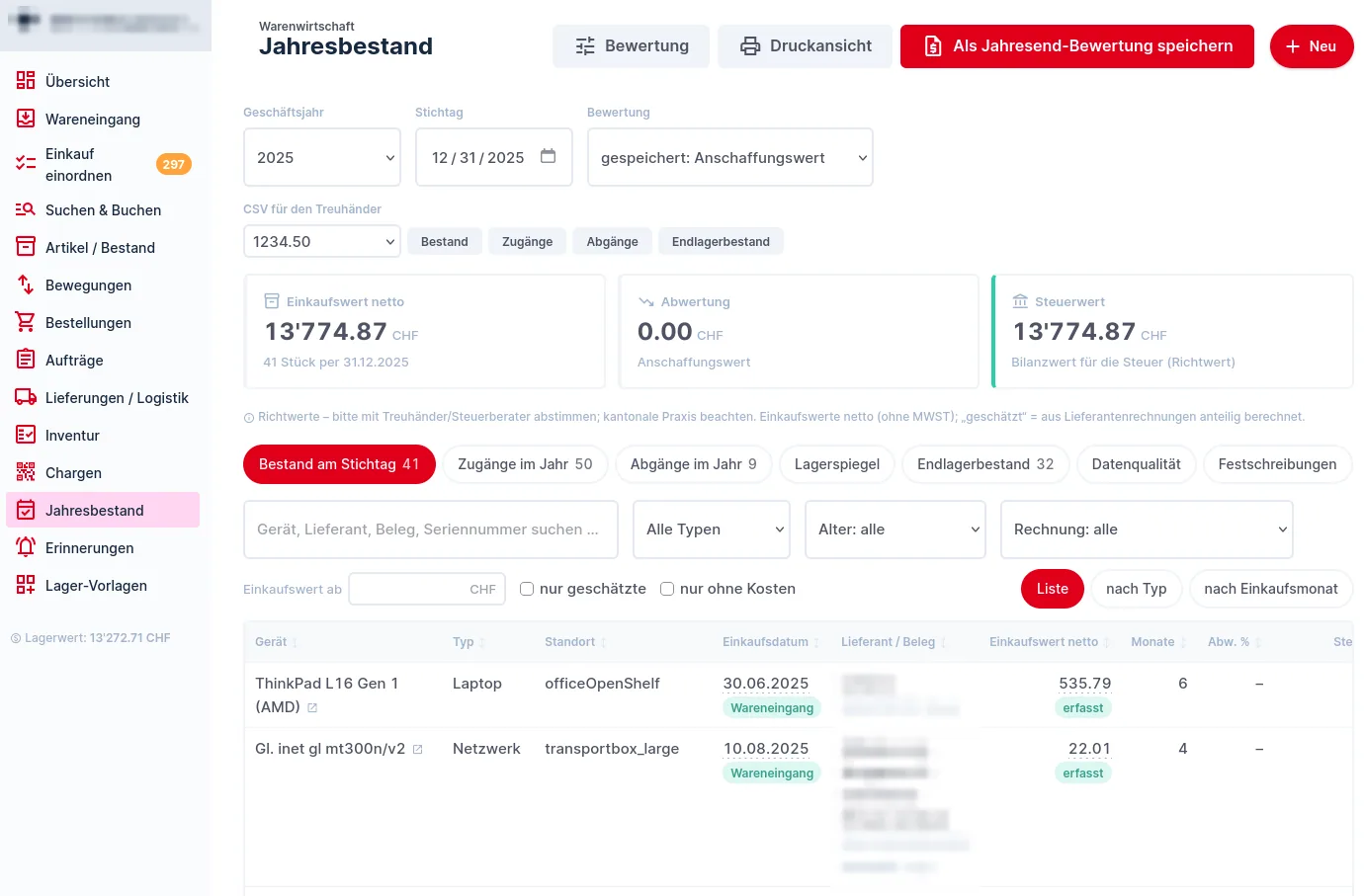Select the Lagerspiegel tab
The width and height of the screenshot is (1364, 896).
click(837, 464)
